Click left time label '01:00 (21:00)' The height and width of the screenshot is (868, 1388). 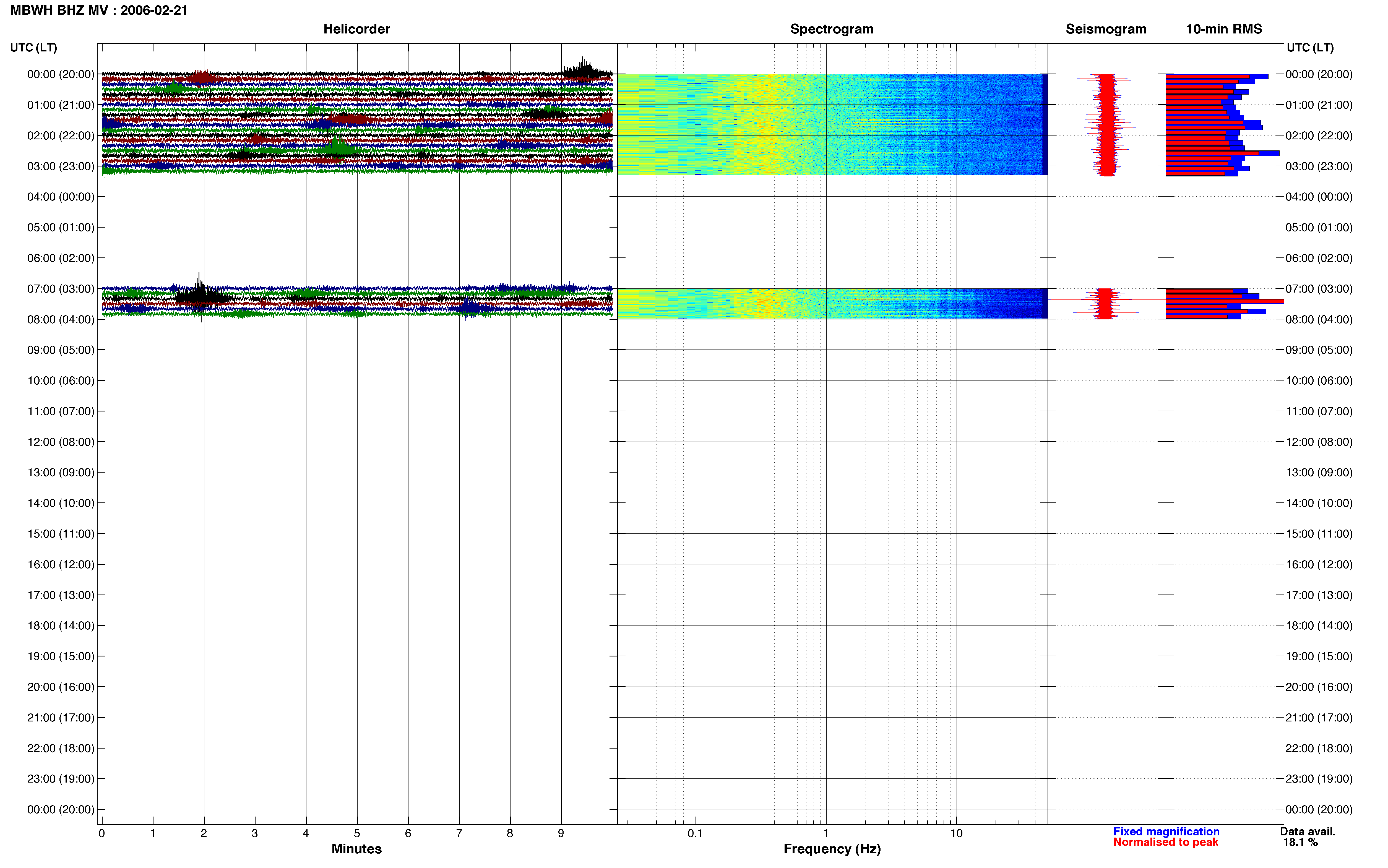[60, 105]
